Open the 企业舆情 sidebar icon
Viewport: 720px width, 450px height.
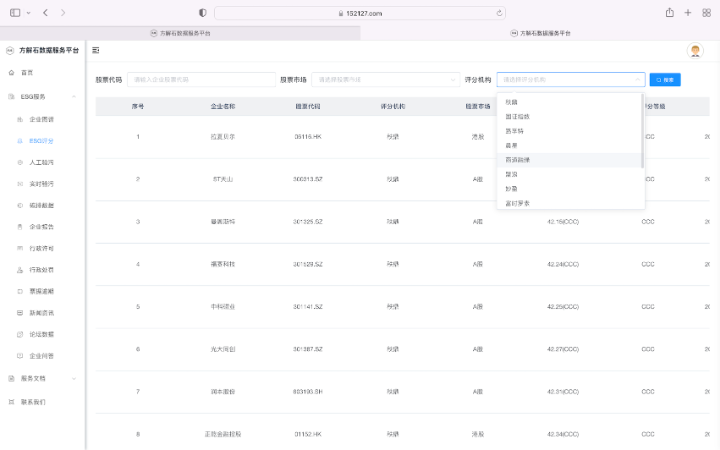pyautogui.click(x=20, y=119)
